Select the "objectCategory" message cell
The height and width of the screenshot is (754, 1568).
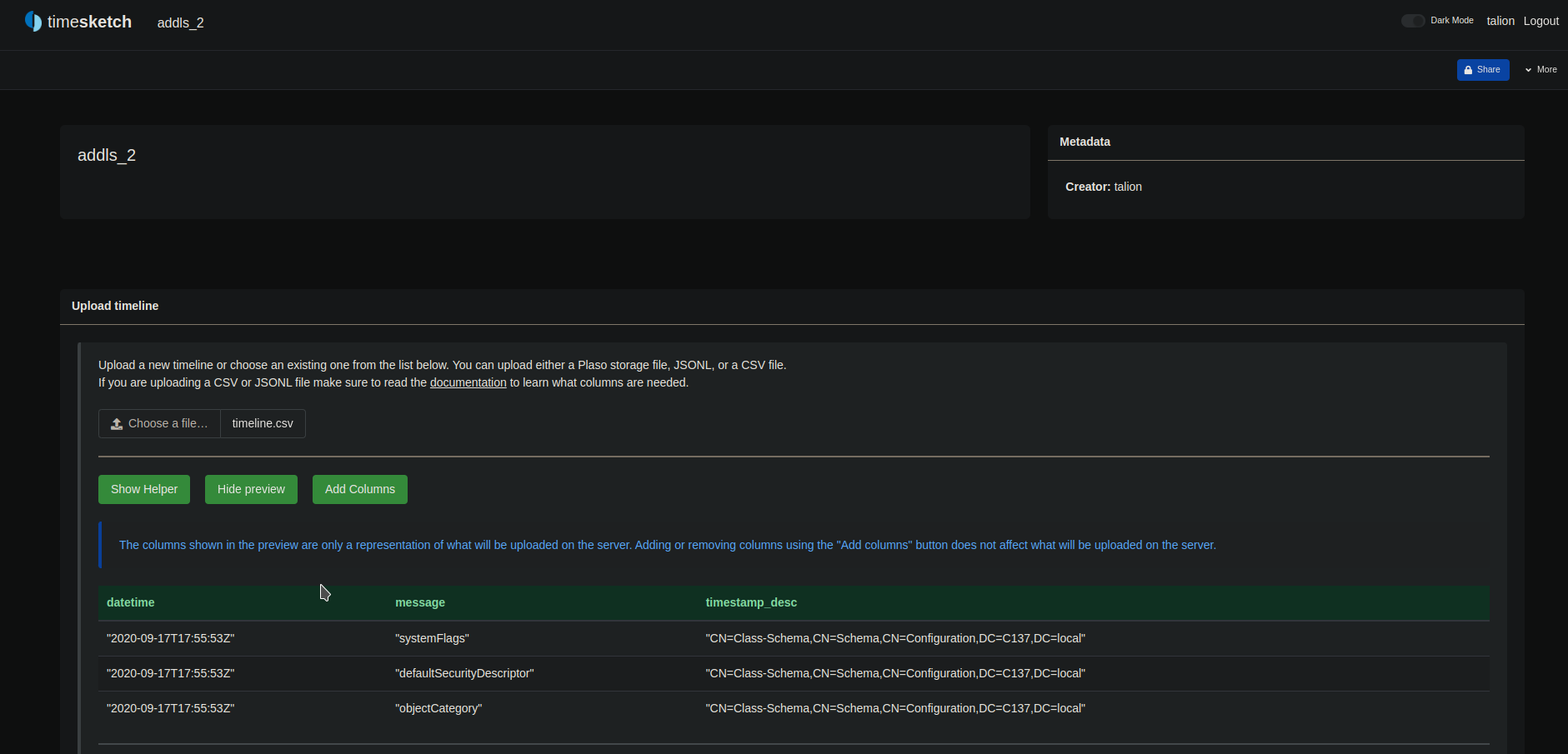click(438, 708)
